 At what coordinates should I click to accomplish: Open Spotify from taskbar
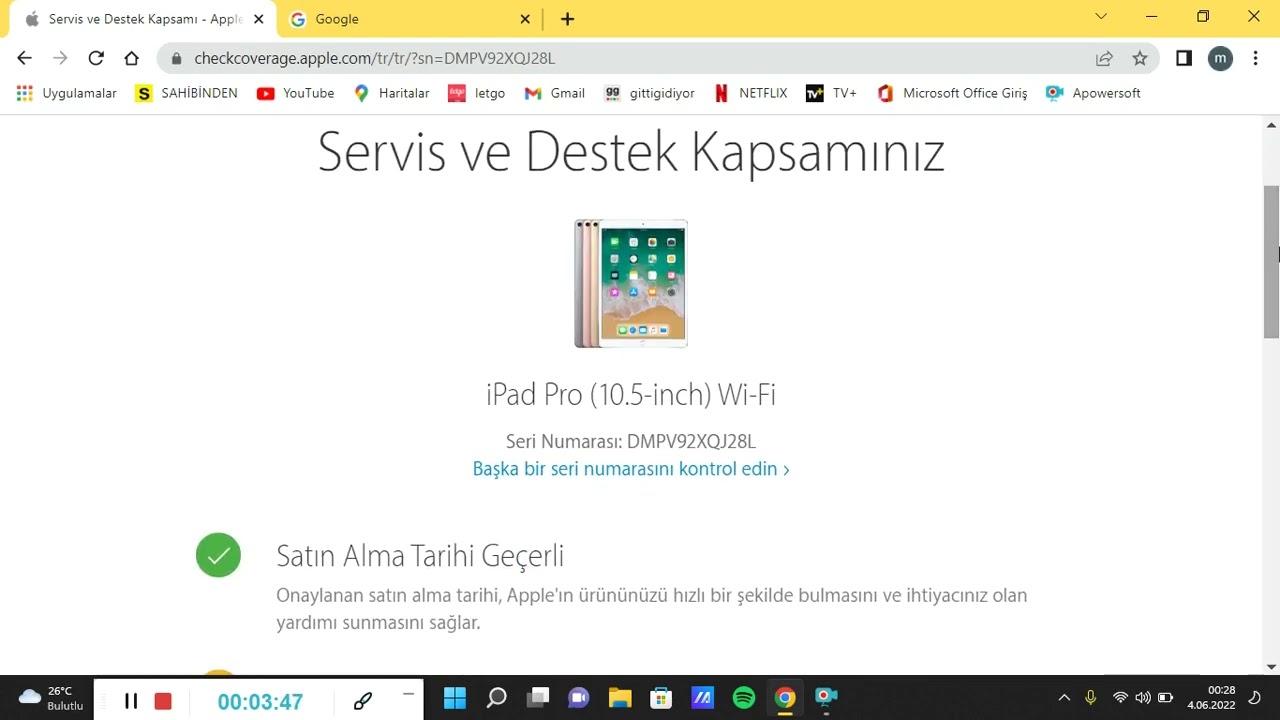click(743, 697)
